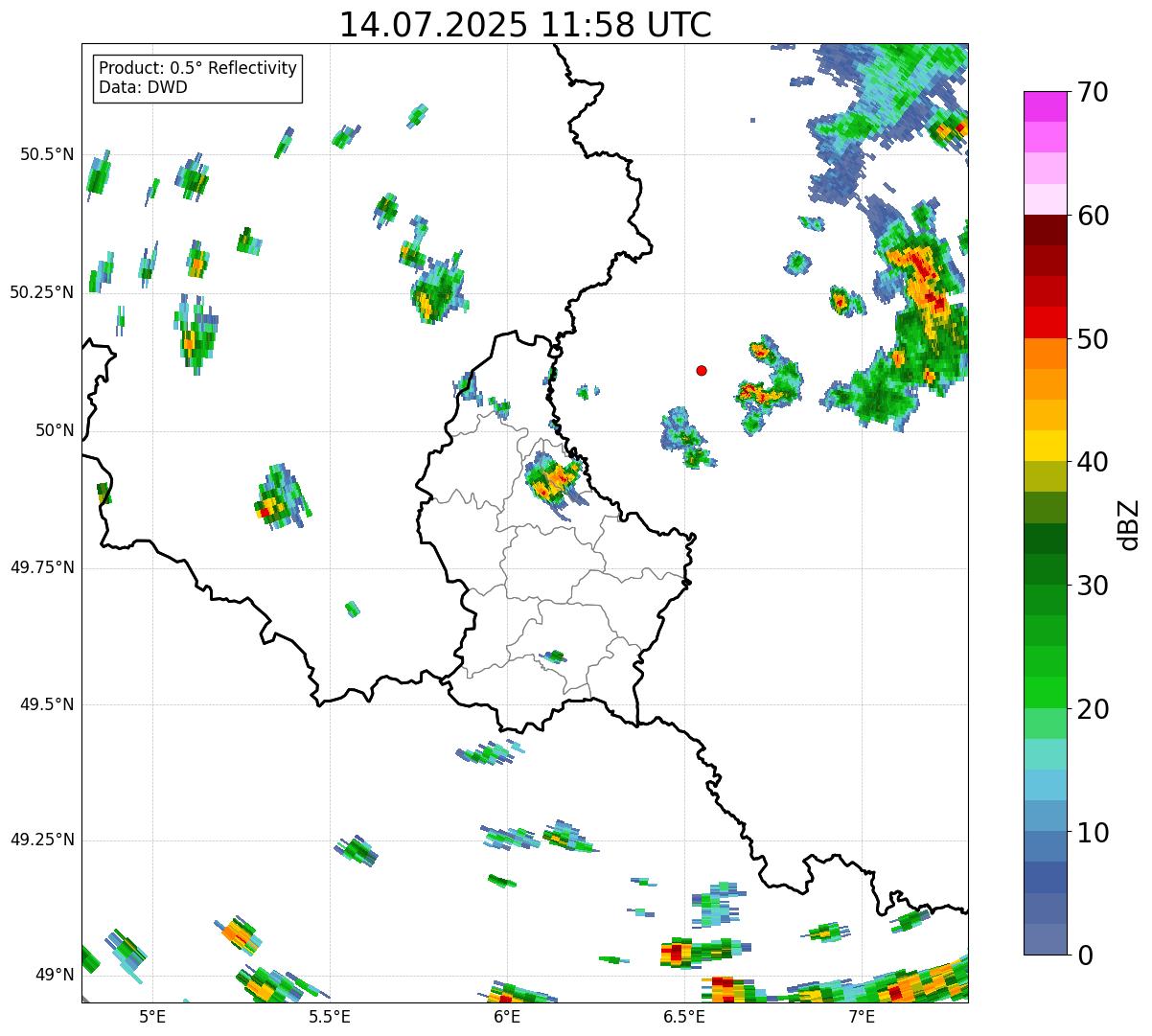
Task: Click the 49.25°N latitude label
Action: click(x=42, y=840)
